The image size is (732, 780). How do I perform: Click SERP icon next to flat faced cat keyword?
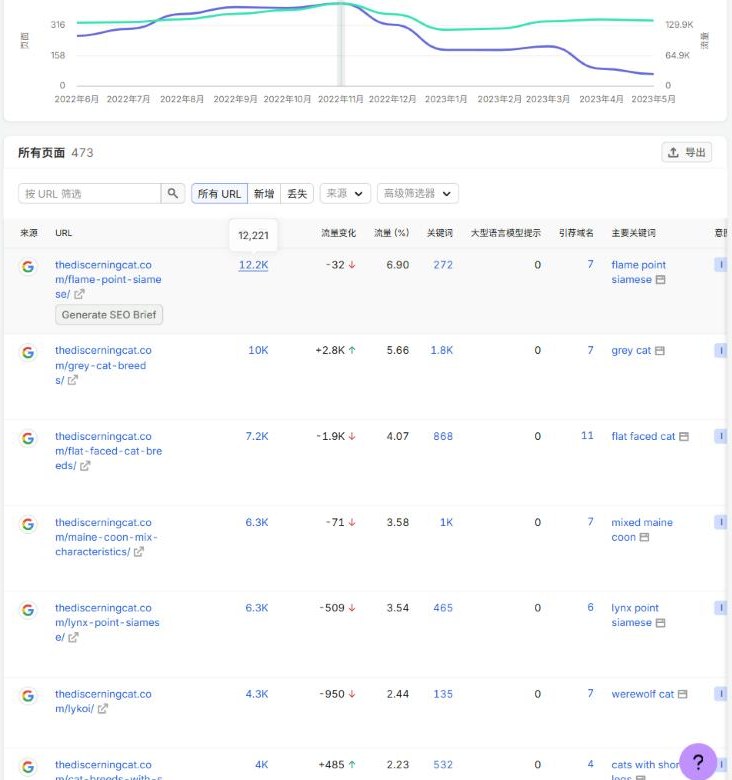(684, 436)
